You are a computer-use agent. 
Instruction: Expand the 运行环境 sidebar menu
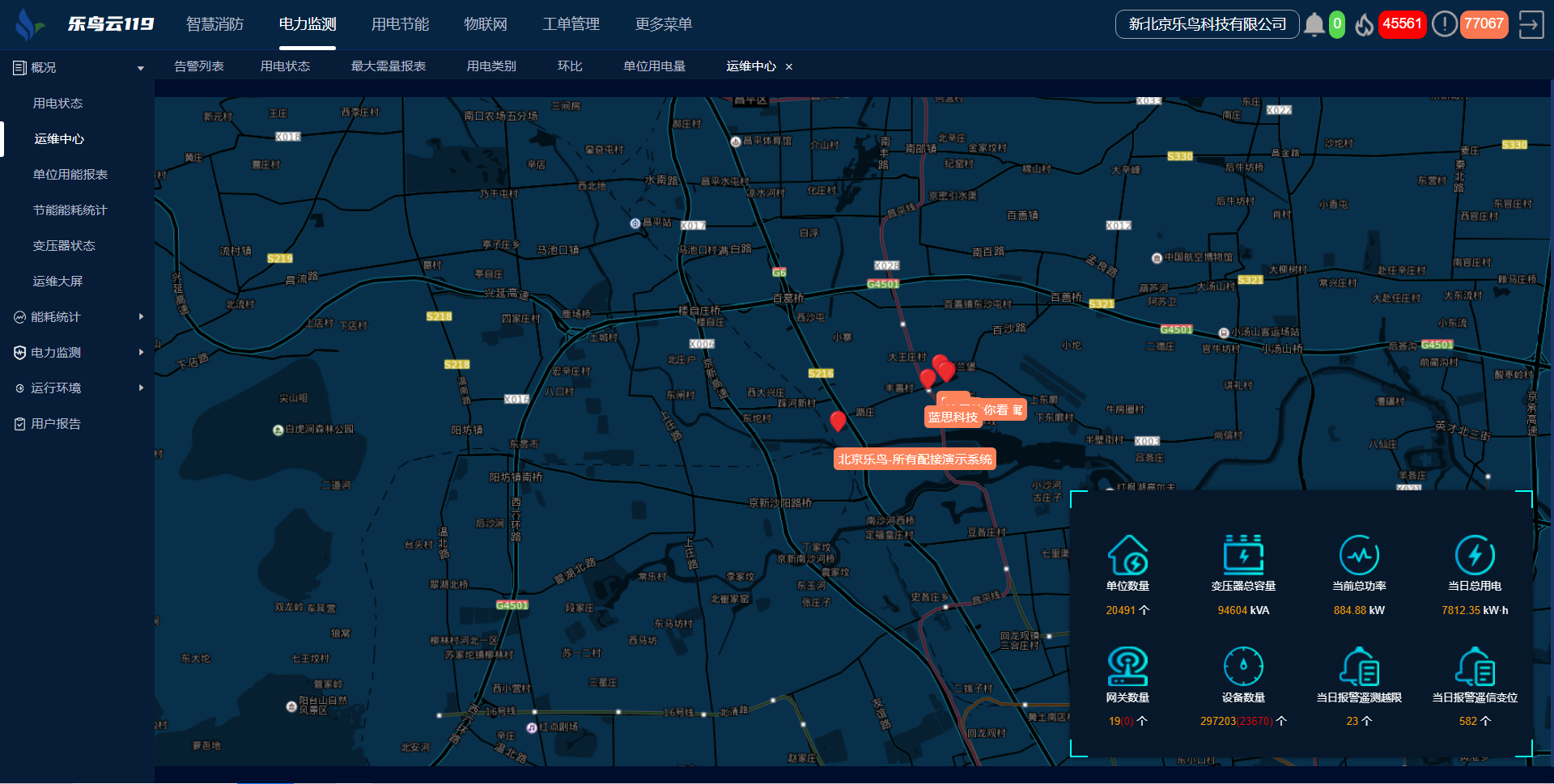(x=77, y=388)
